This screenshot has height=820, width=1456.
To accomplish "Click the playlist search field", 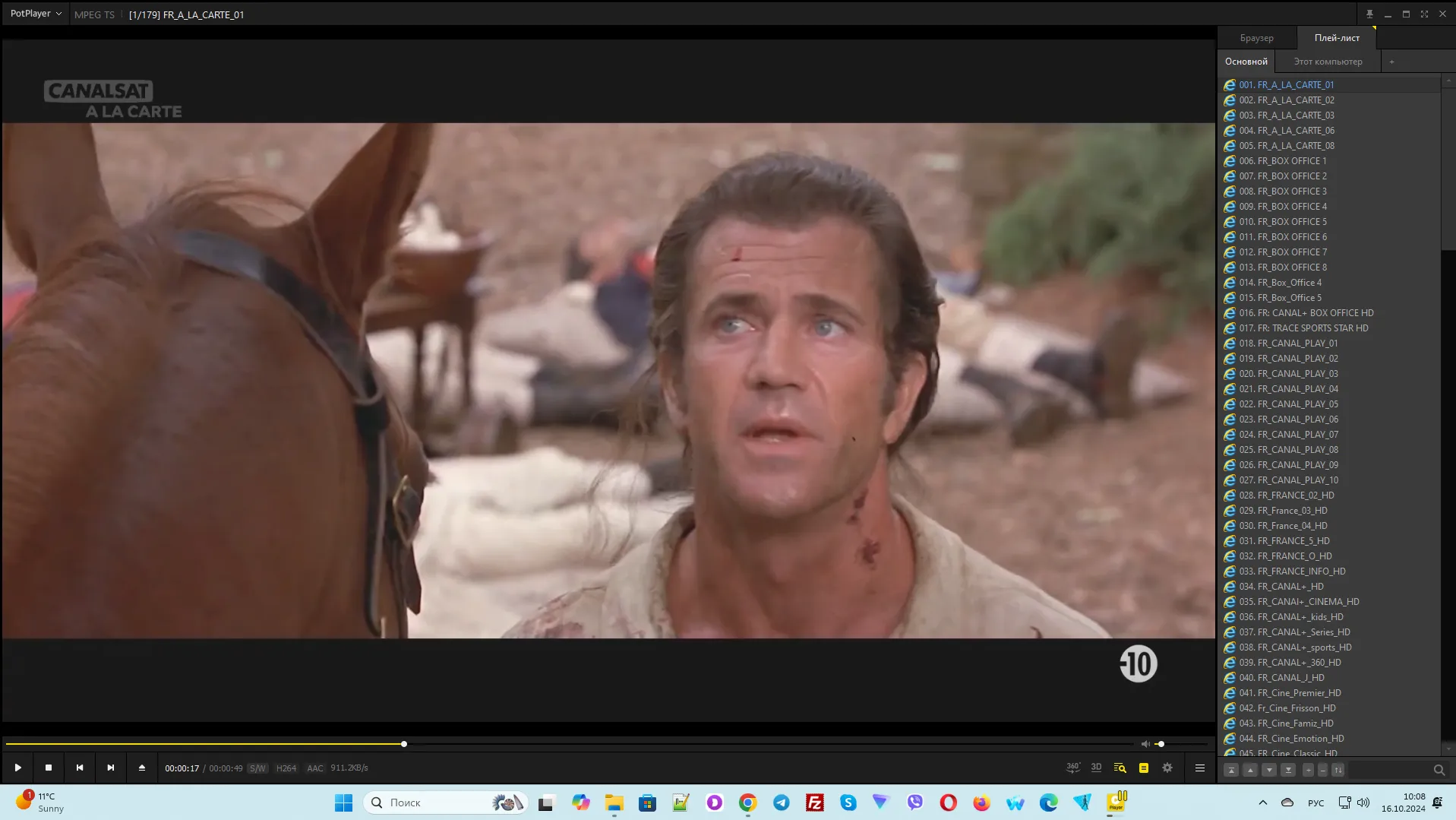I will pyautogui.click(x=1390, y=770).
